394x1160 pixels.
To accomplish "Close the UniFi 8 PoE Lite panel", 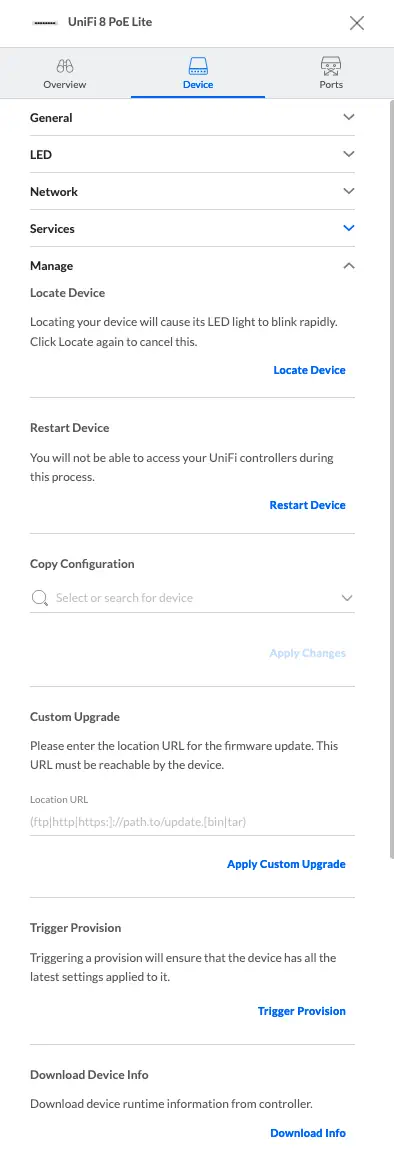I will (357, 23).
